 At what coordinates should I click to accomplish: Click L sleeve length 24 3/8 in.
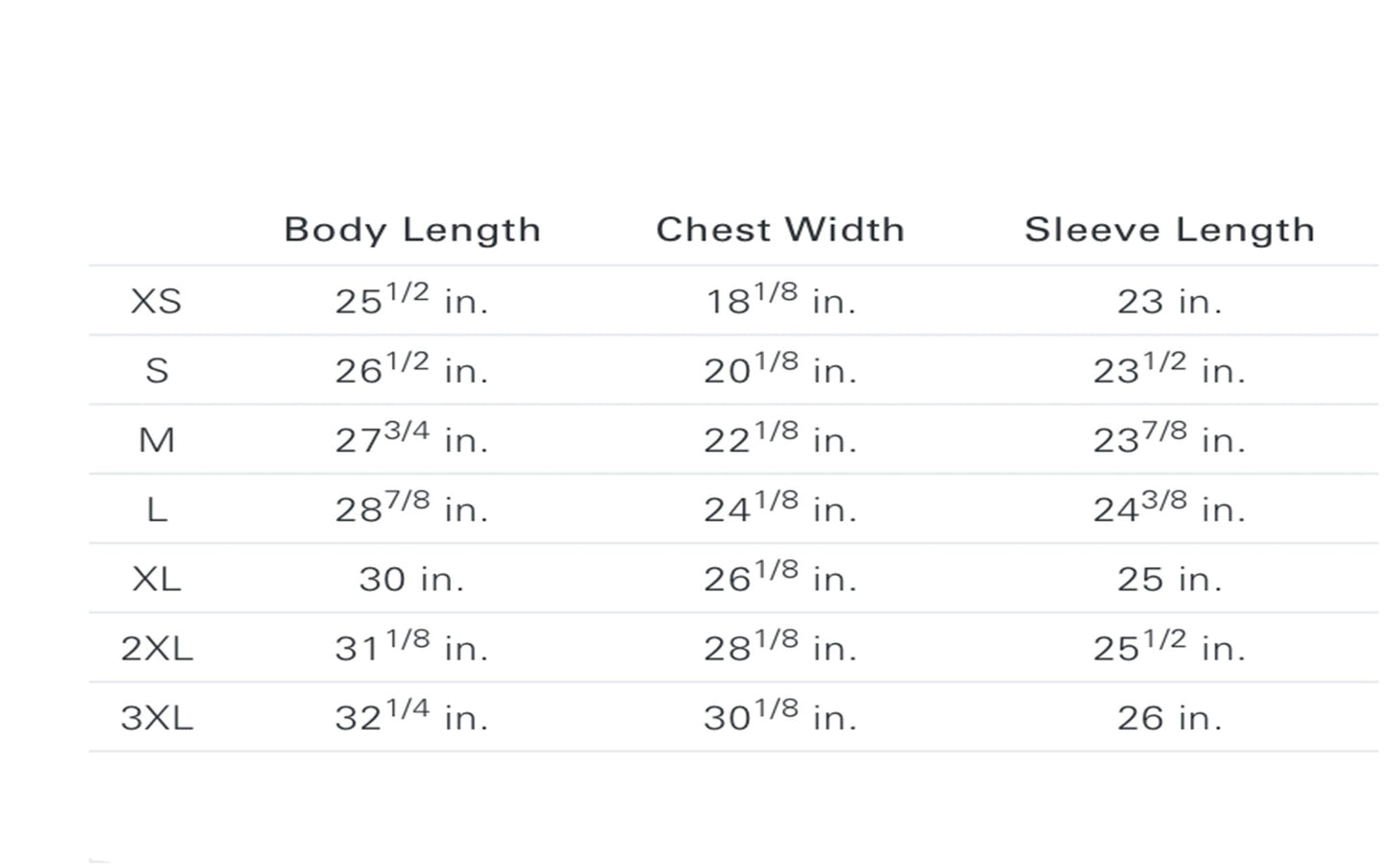pos(1169,508)
